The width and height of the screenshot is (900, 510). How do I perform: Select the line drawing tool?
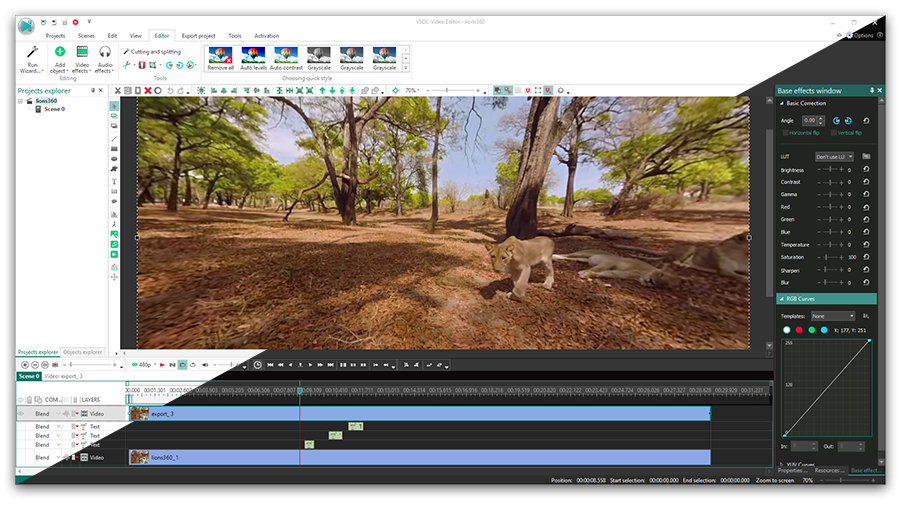tap(114, 139)
